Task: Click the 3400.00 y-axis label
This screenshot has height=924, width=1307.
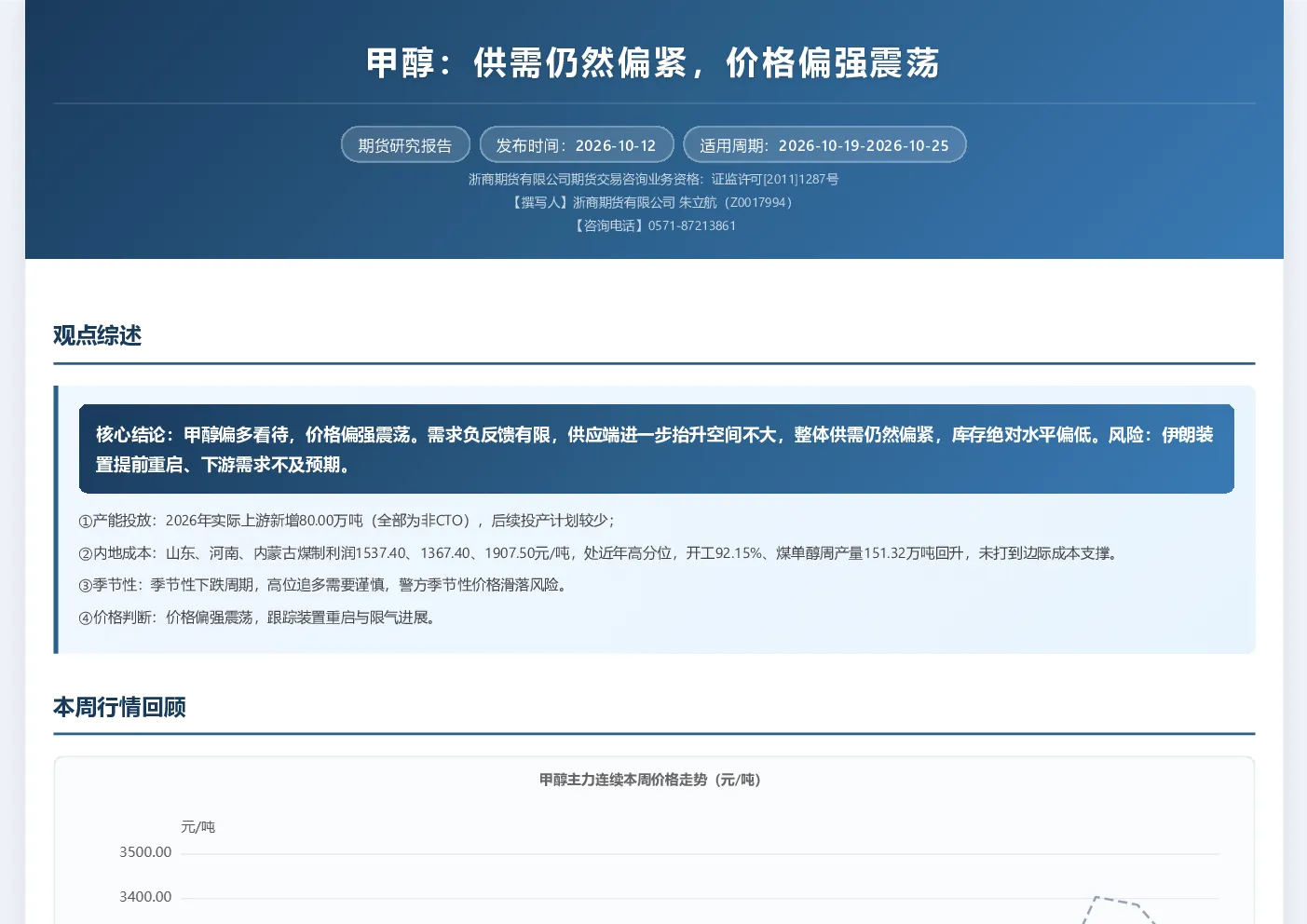Action: [x=145, y=897]
